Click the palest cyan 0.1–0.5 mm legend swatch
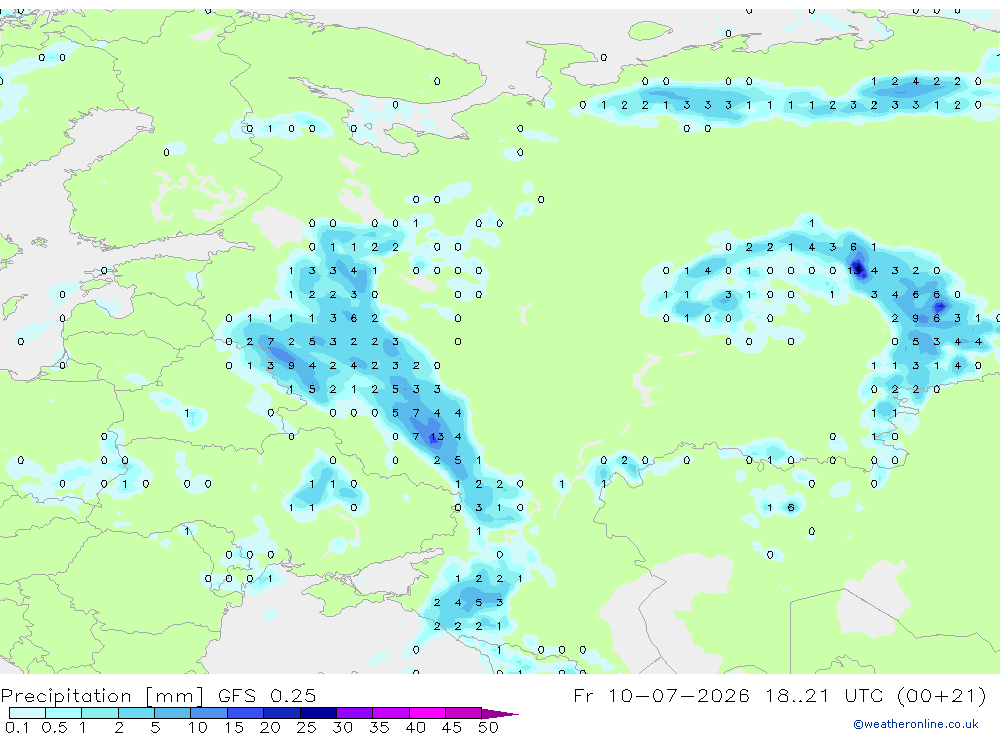 [x=27, y=713]
